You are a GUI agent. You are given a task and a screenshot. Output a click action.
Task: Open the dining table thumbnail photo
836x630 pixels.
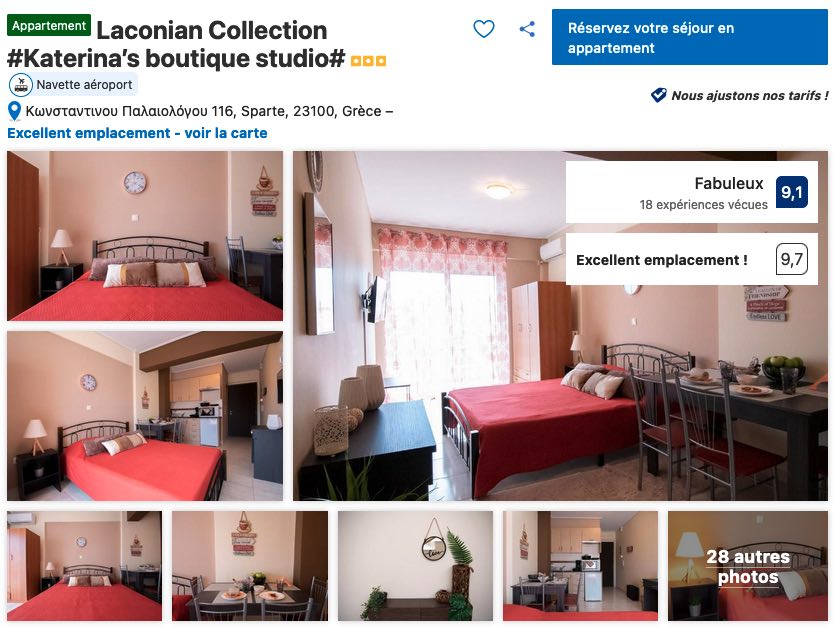coord(250,566)
